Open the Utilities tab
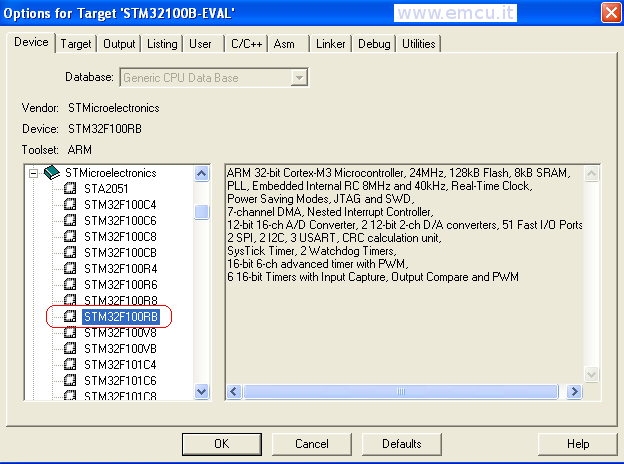624x464 pixels. coord(418,44)
